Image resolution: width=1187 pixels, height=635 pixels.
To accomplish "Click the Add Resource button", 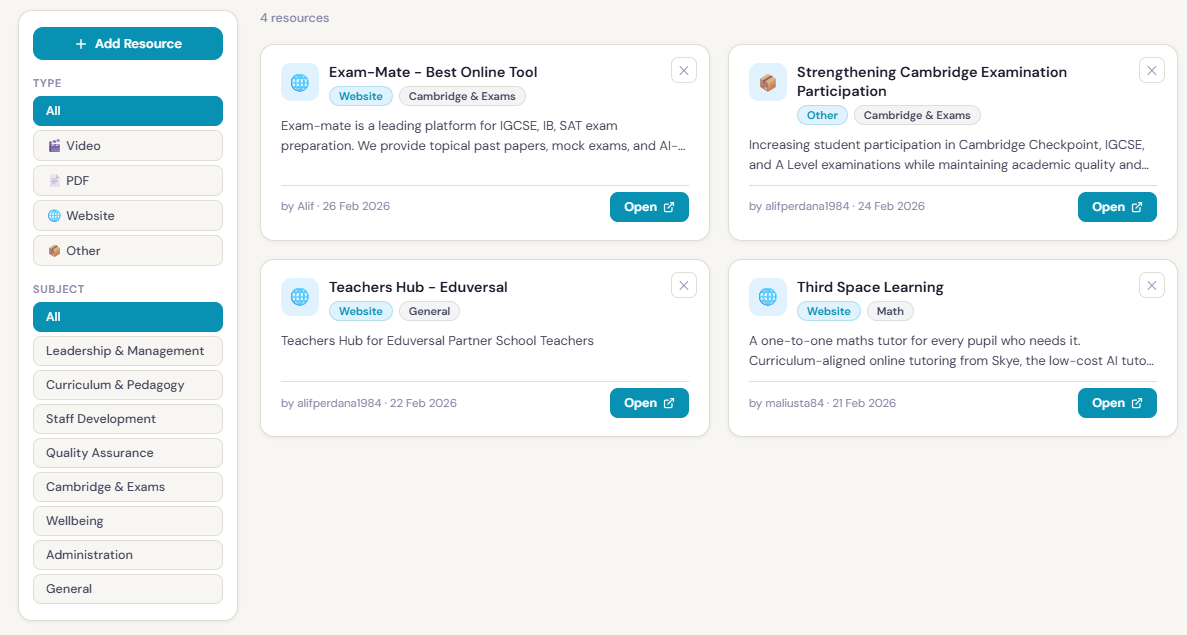I will (x=128, y=44).
